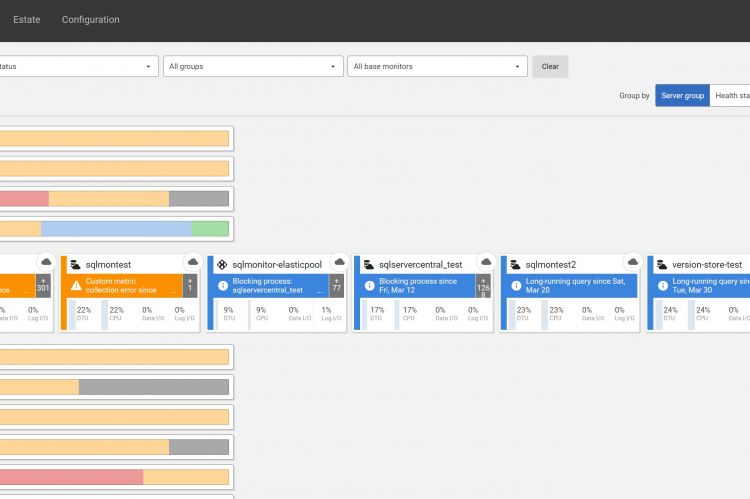750x499 pixels.
Task: Click 9% DTU metric on sqlmonitor-elasticpool
Action: tap(229, 313)
